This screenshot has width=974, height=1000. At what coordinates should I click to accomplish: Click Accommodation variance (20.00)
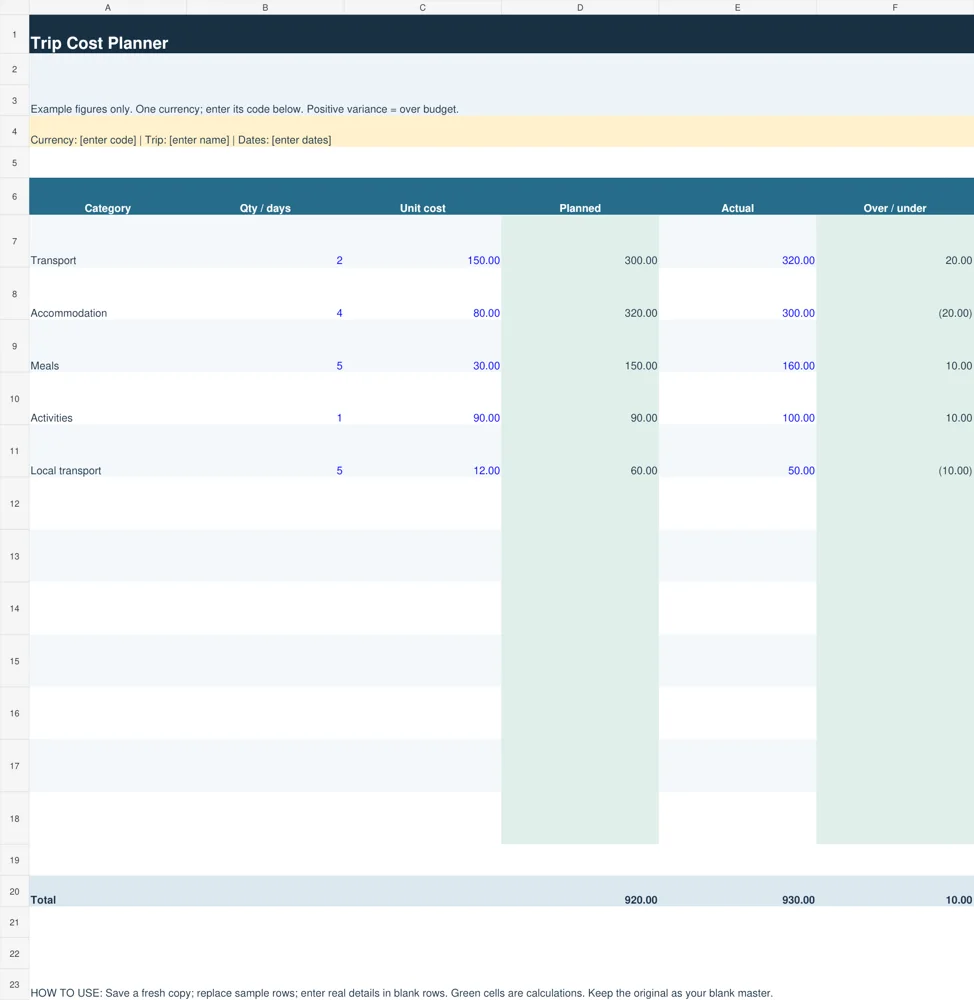pyautogui.click(x=895, y=294)
